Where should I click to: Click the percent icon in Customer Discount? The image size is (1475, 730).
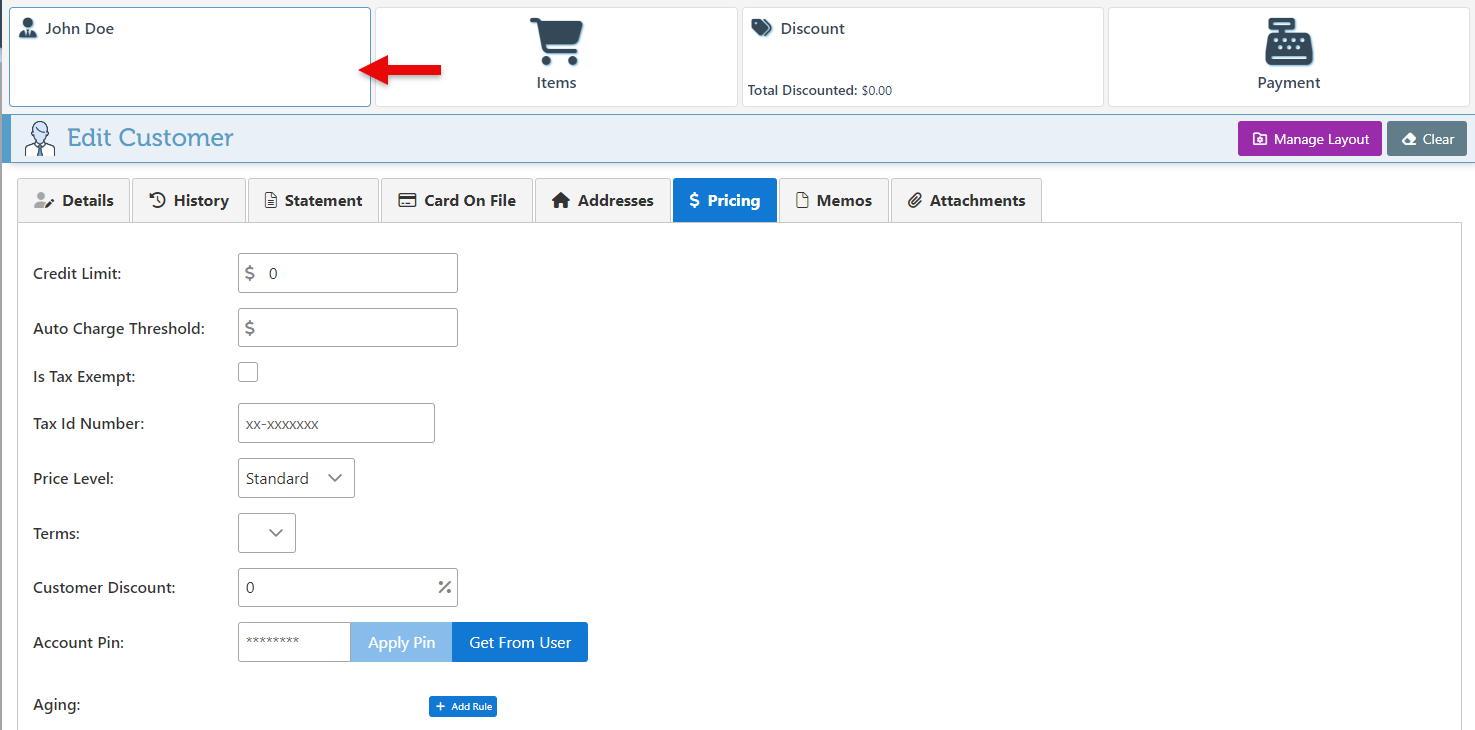point(445,587)
